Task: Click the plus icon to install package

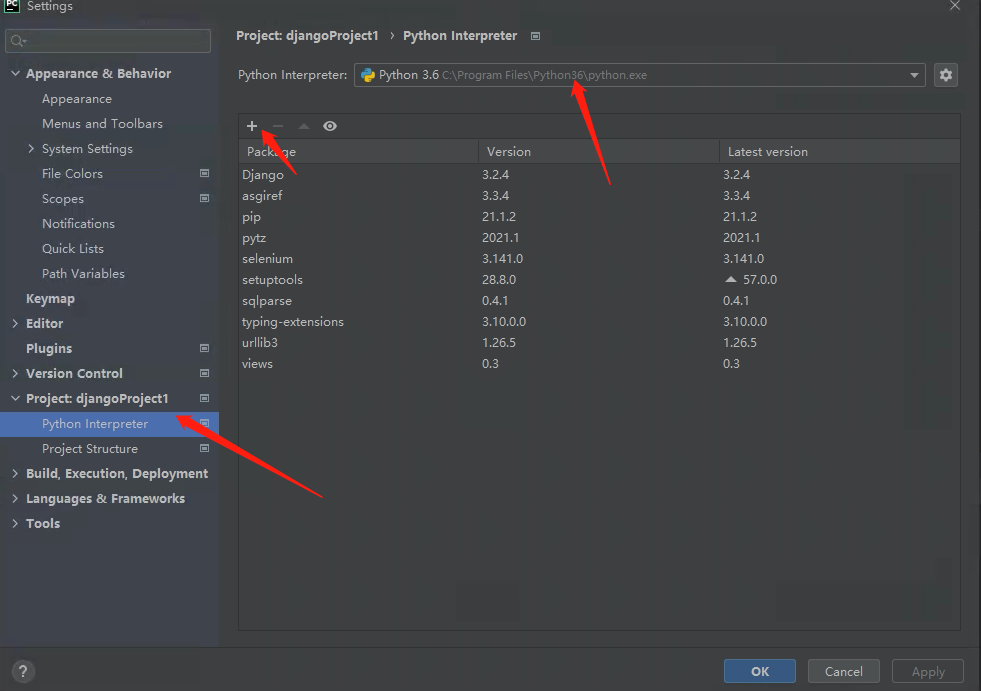Action: click(252, 126)
